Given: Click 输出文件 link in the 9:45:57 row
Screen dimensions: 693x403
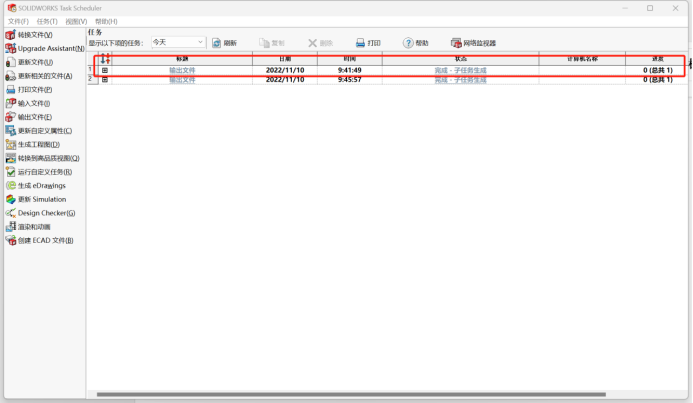Looking at the screenshot, I should coord(182,80).
